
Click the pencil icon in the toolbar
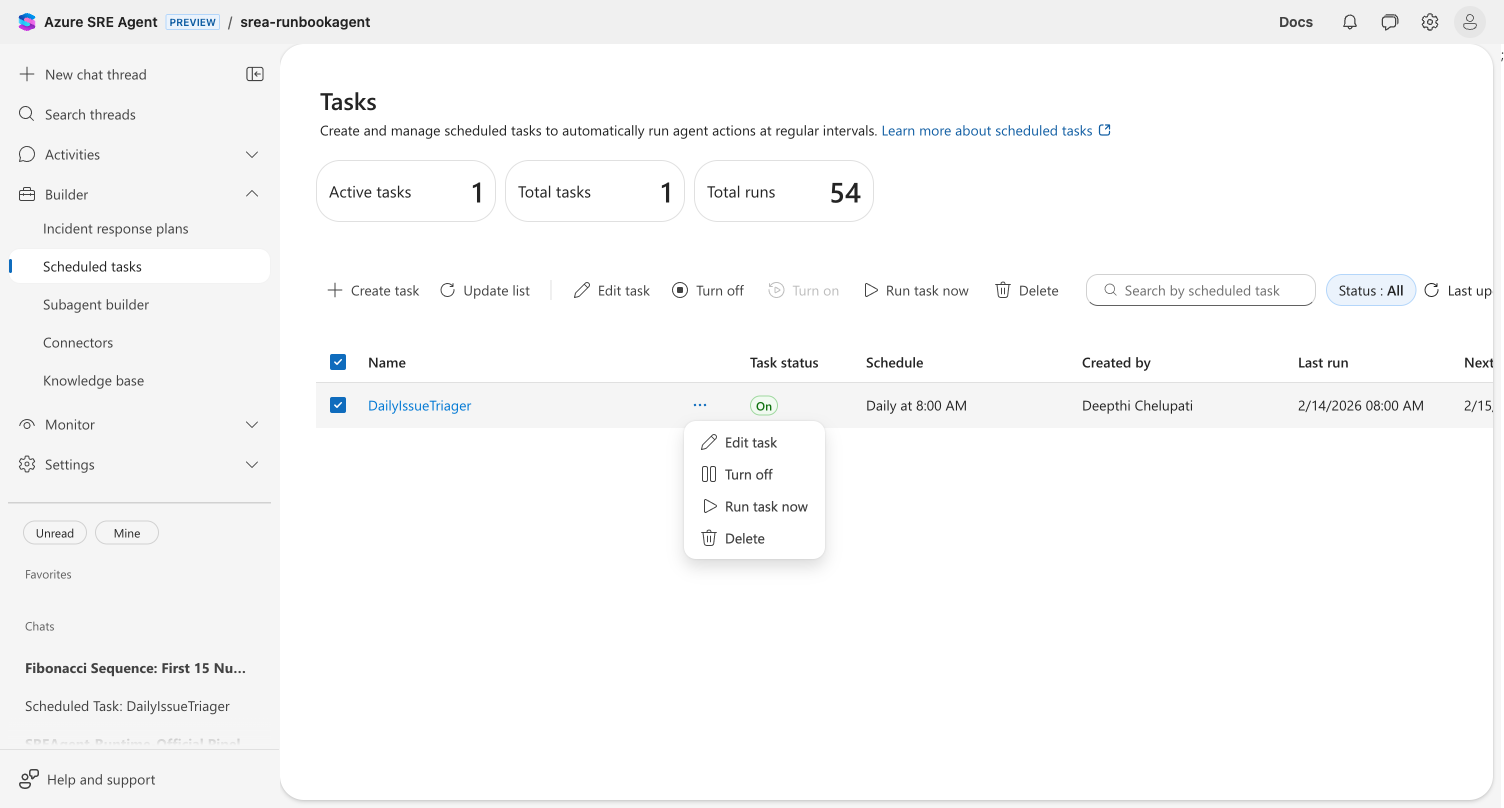582,290
